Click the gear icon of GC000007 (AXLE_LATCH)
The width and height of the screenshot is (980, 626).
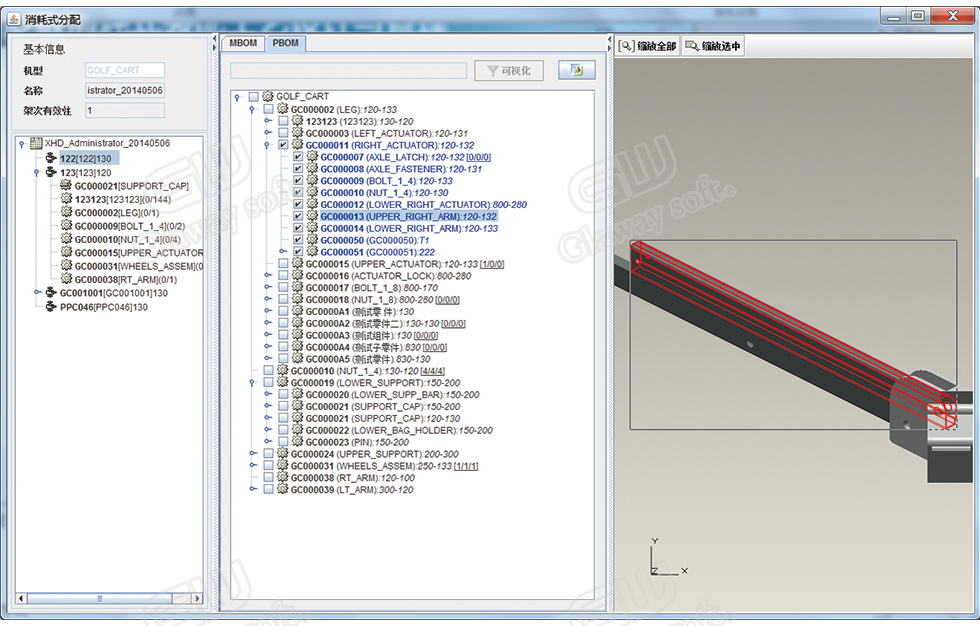pyautogui.click(x=312, y=156)
